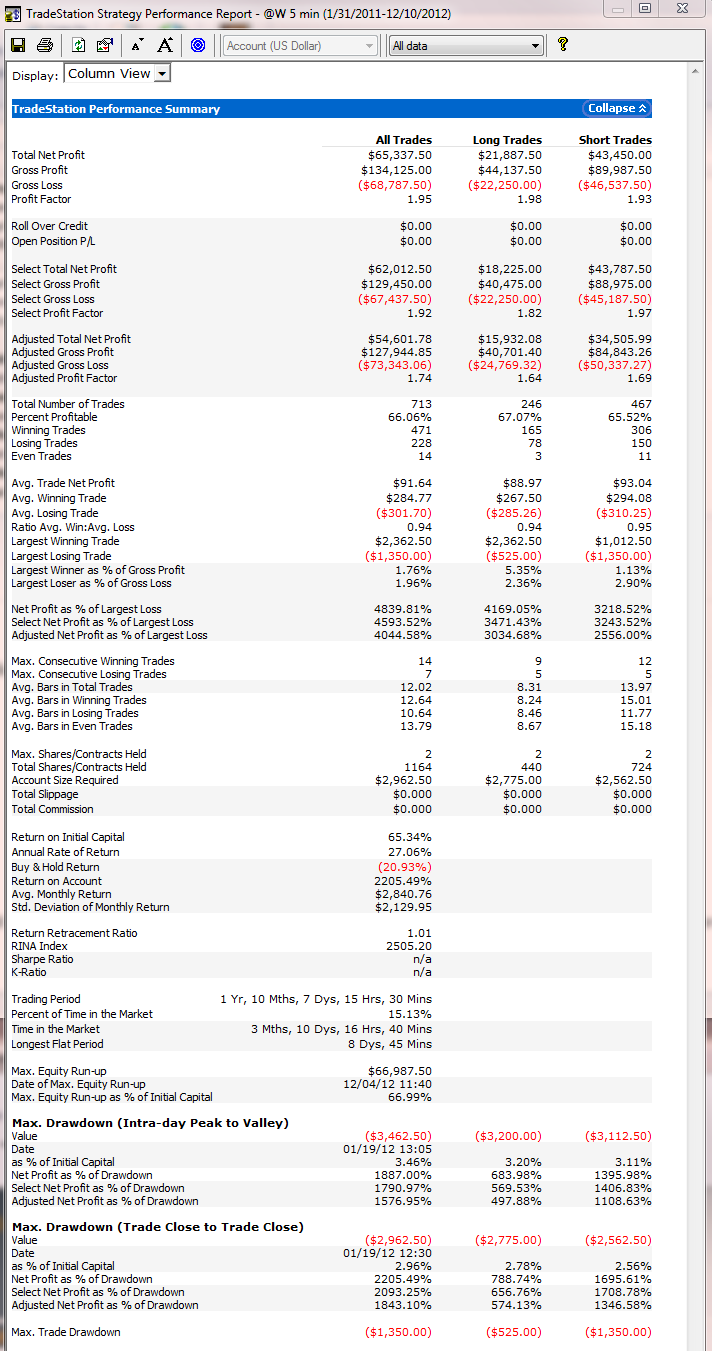The width and height of the screenshot is (712, 1351).
Task: Click the Largest Winning Trade label
Action: point(65,541)
